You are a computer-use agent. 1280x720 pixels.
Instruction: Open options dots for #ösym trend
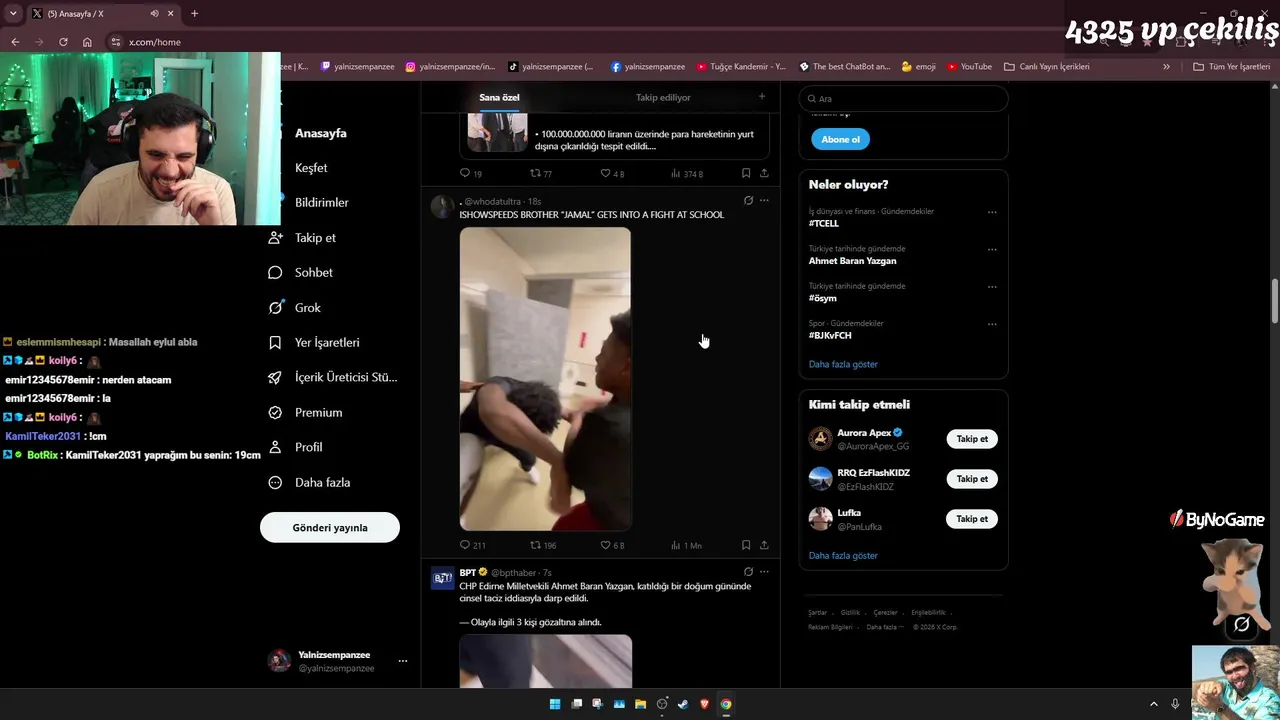tap(992, 287)
